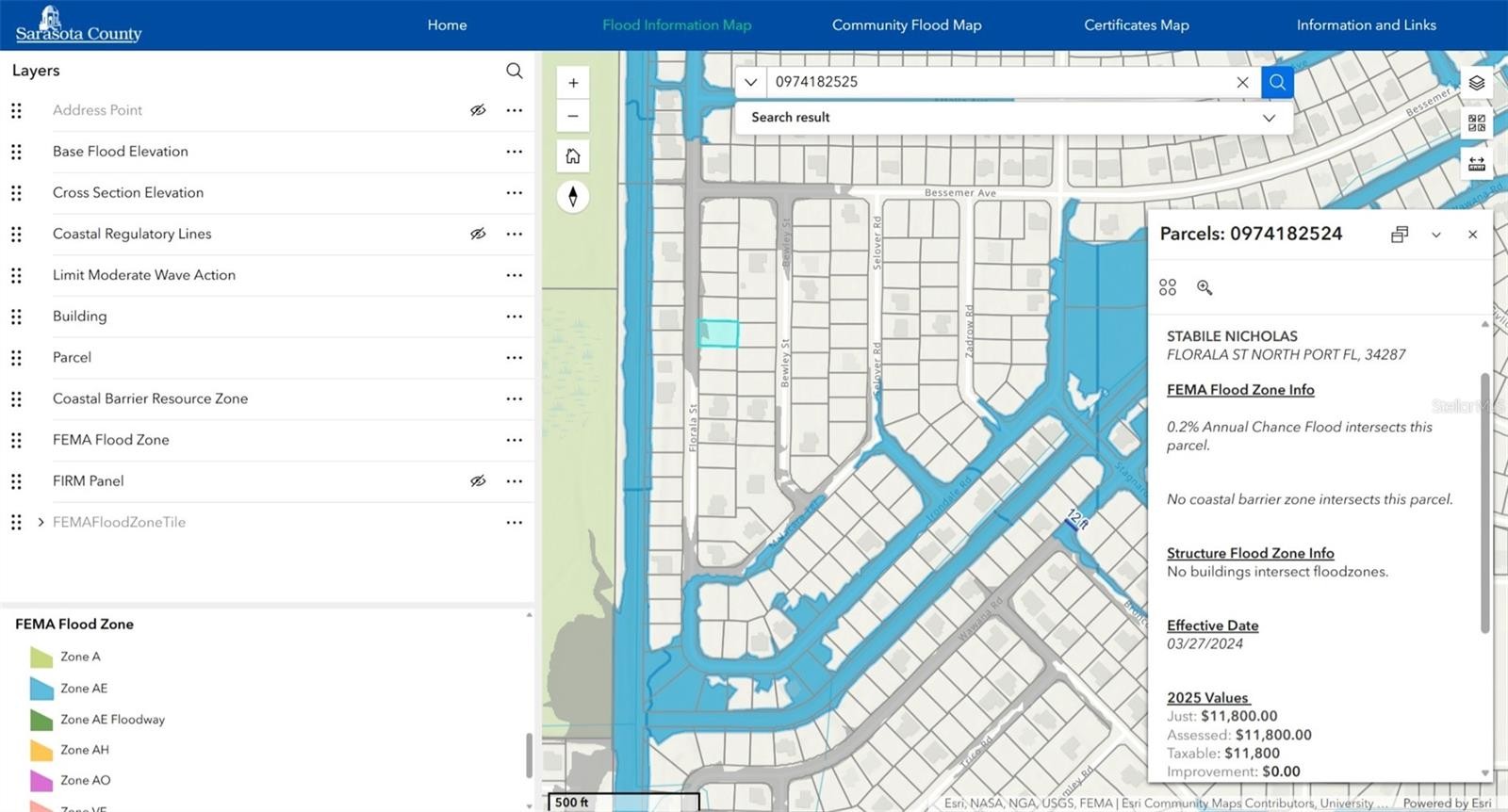Click the Zone AE blue legend swatch

point(41,689)
